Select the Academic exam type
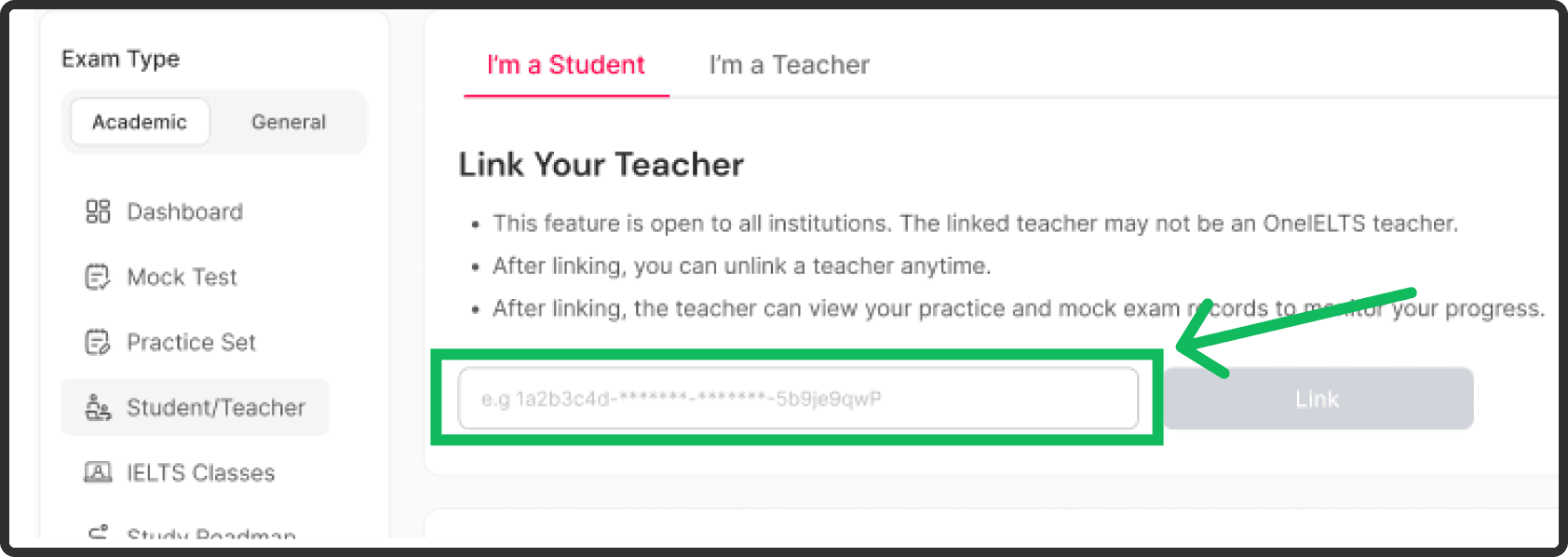The height and width of the screenshot is (557, 1568). click(140, 121)
